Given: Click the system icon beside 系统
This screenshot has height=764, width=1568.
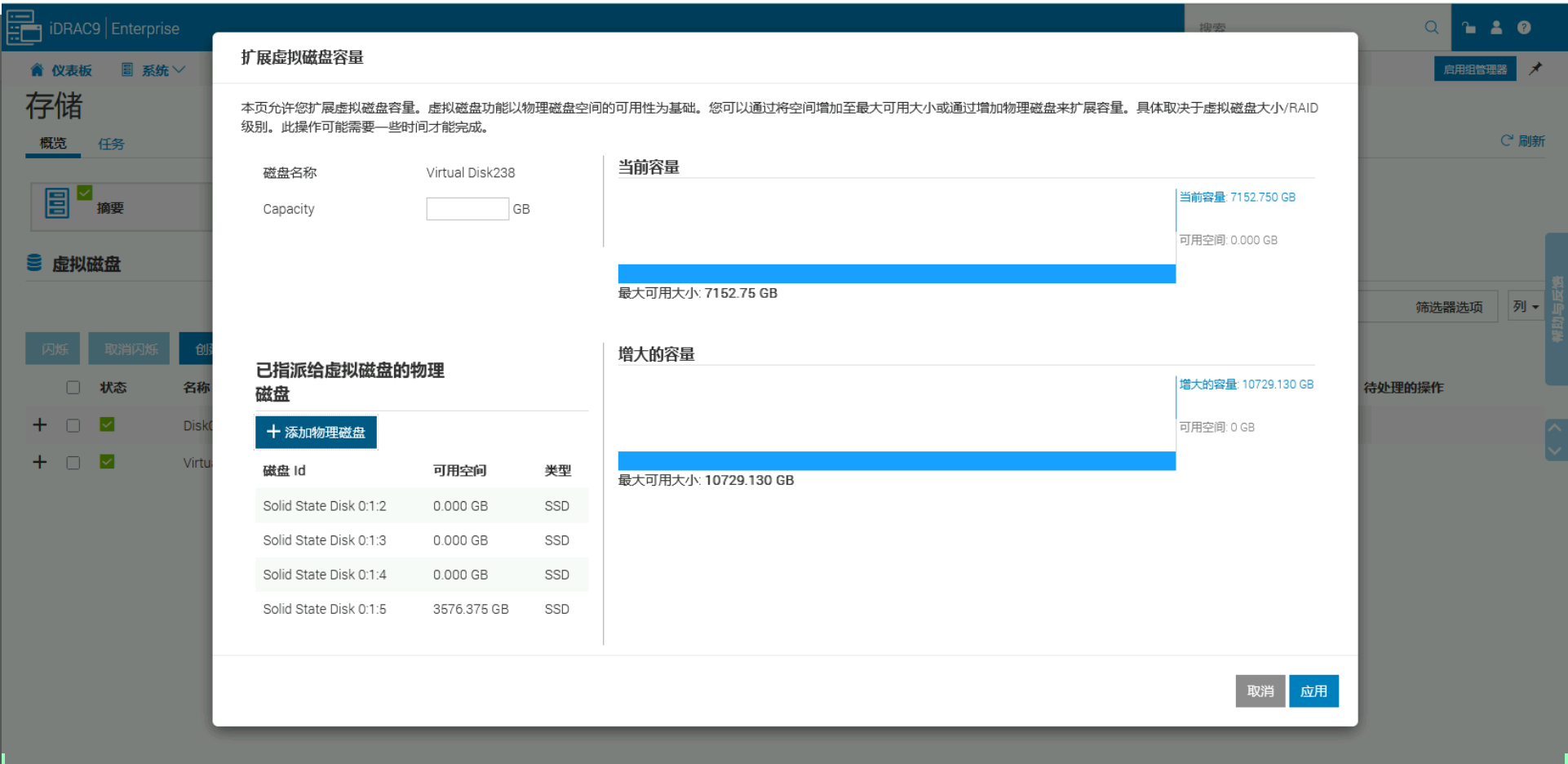Looking at the screenshot, I should 127,70.
